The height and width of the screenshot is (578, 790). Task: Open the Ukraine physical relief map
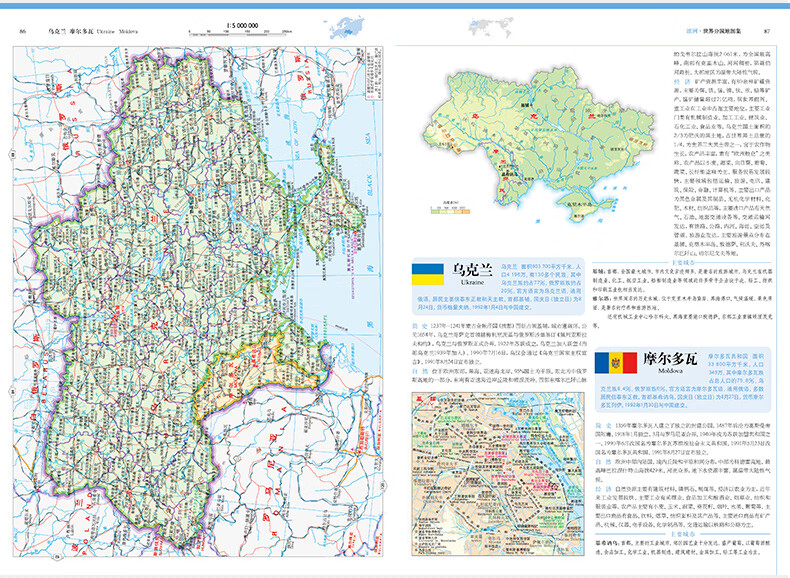point(540,146)
